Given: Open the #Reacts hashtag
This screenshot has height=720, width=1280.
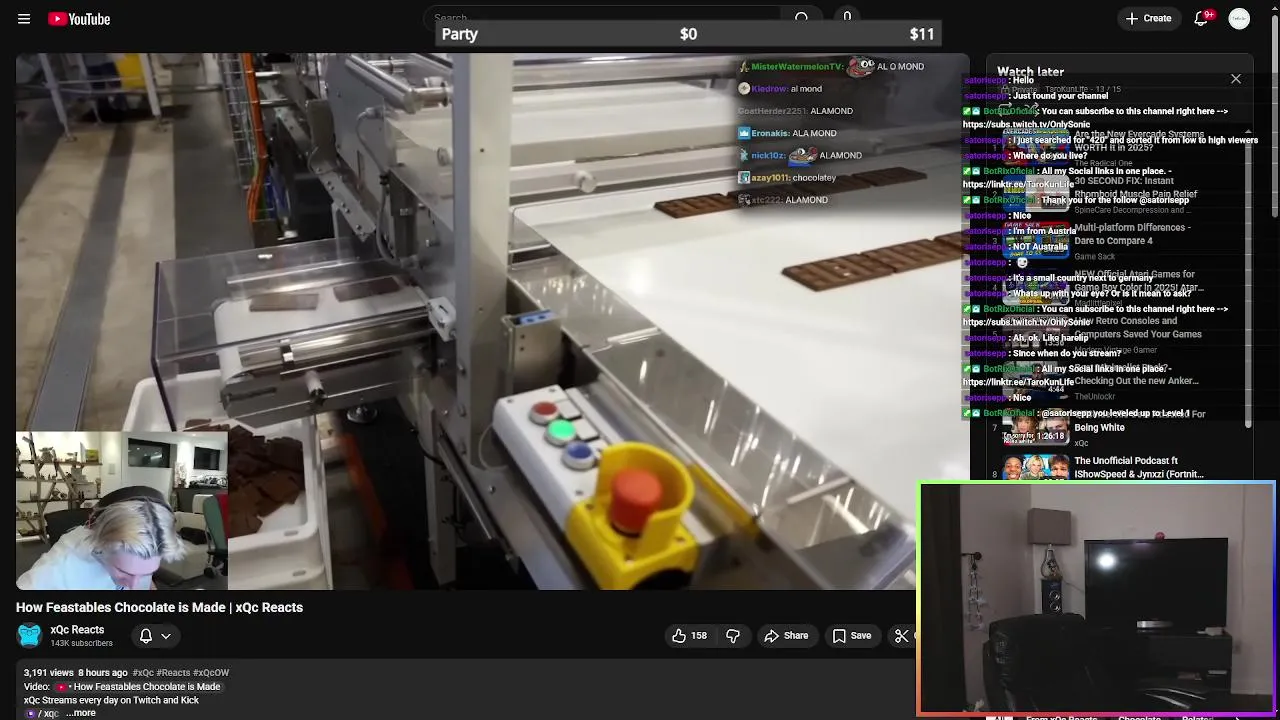Looking at the screenshot, I should [172, 673].
